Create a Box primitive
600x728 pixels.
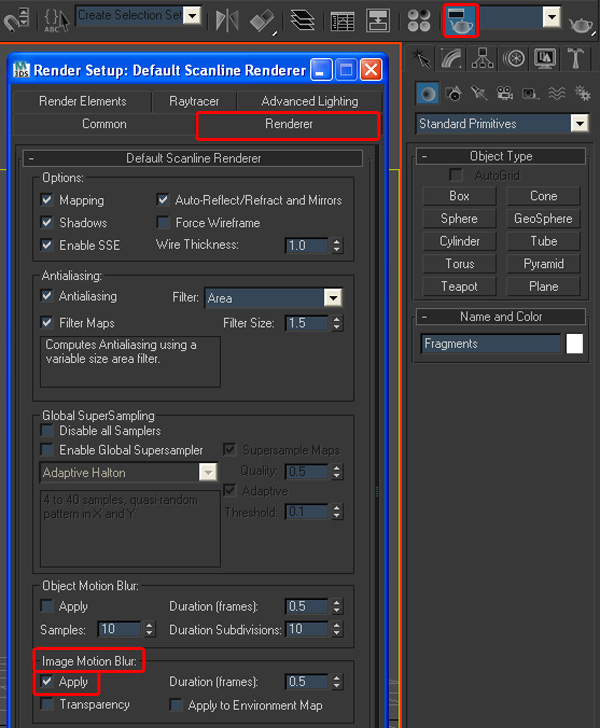[459, 196]
